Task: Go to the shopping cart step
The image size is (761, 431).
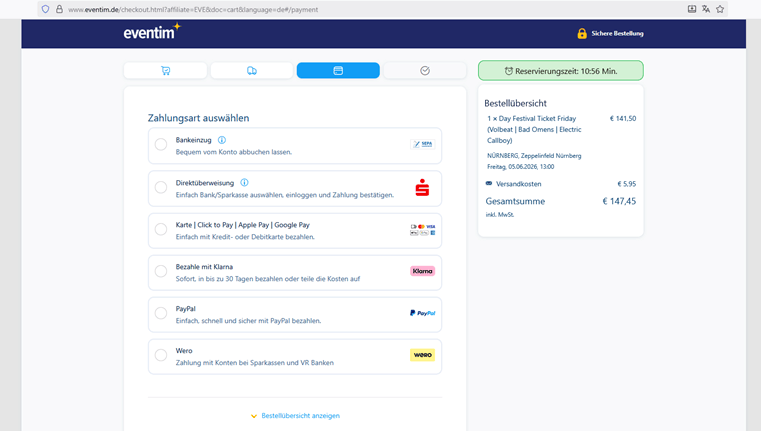Action: tap(165, 70)
